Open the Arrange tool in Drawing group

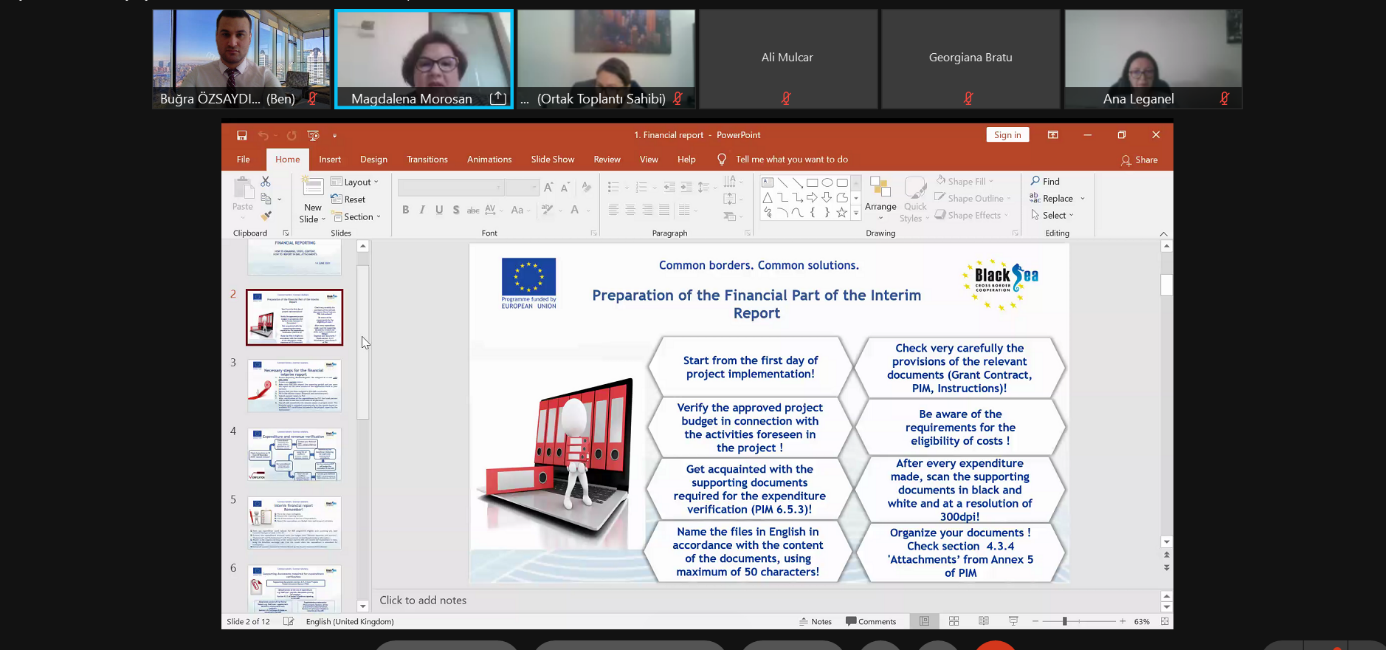point(880,194)
